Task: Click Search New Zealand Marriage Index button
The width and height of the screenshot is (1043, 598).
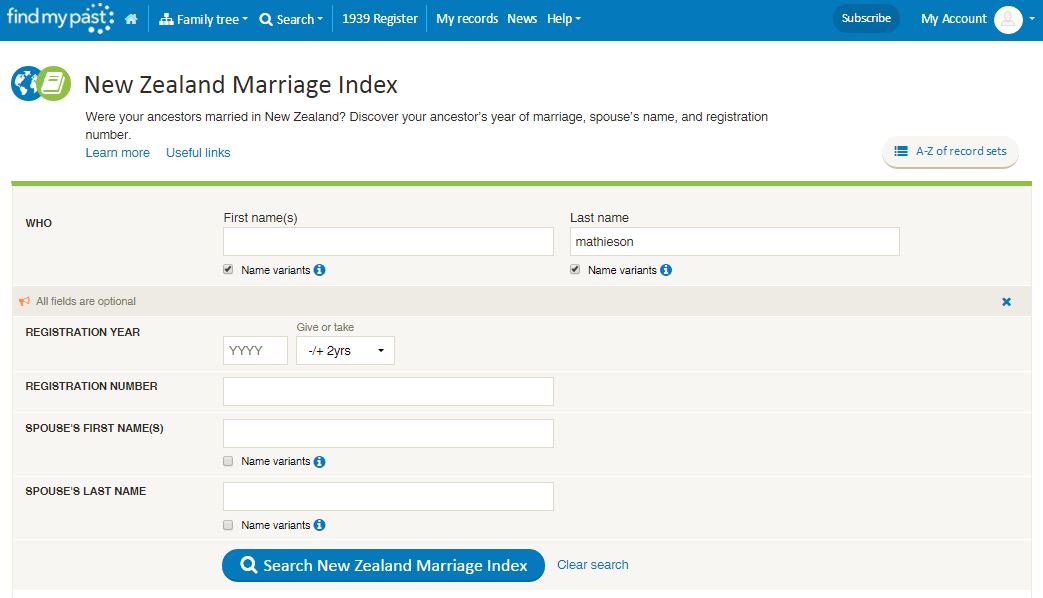Action: point(383,565)
